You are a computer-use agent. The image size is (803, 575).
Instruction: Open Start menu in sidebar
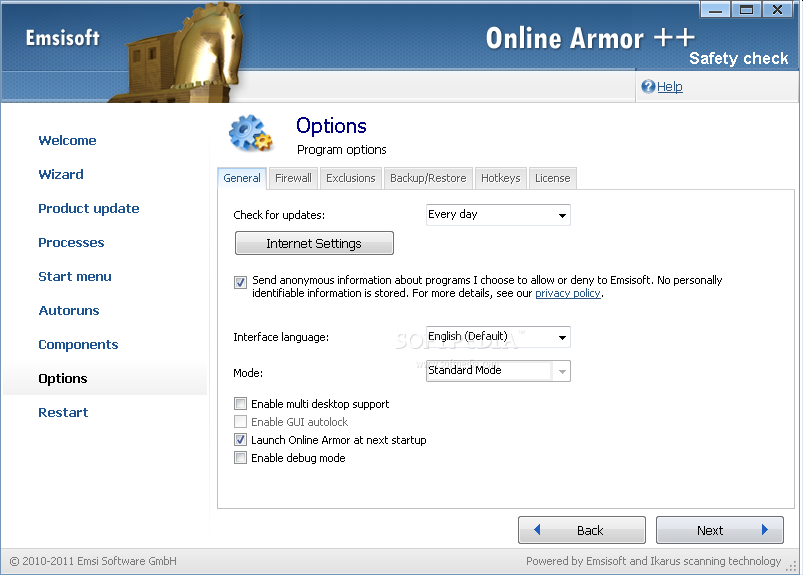point(75,276)
